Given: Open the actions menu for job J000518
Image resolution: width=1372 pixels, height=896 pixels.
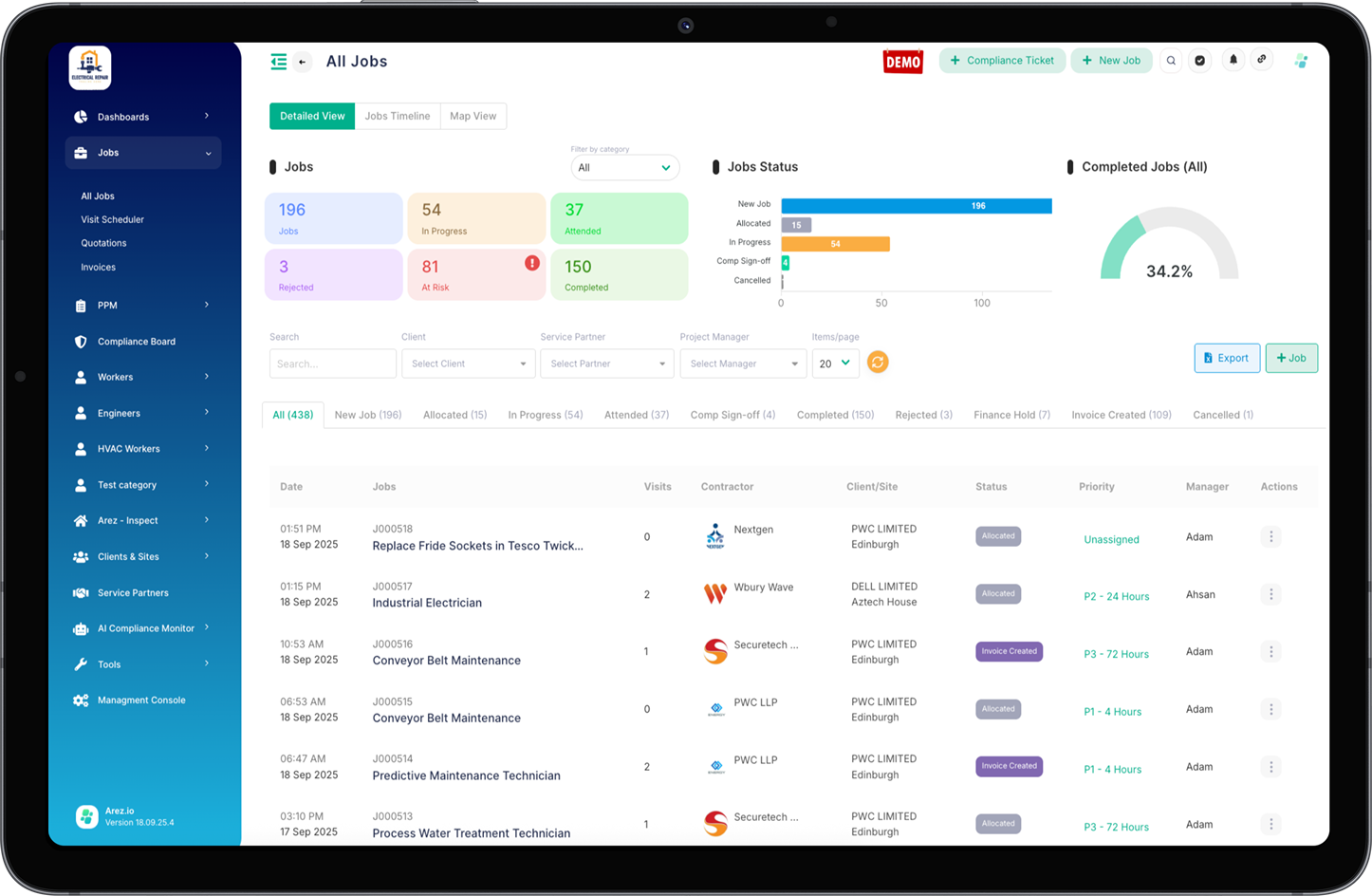Looking at the screenshot, I should point(1270,536).
